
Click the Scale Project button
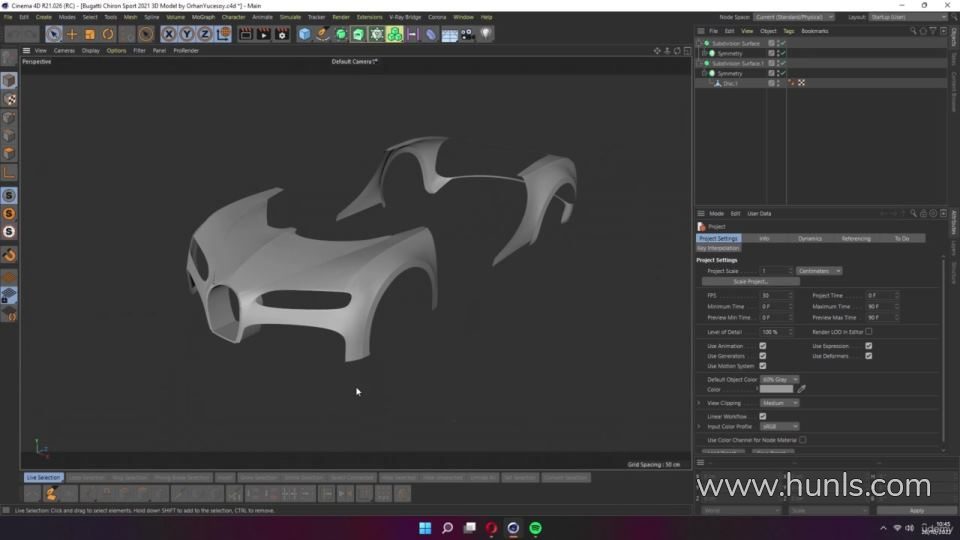pos(751,282)
